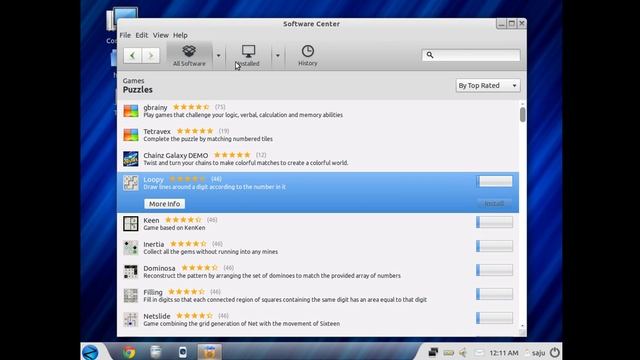The image size is (640, 360).
Task: Select the gbrainy list entry title
Action: tap(155, 107)
